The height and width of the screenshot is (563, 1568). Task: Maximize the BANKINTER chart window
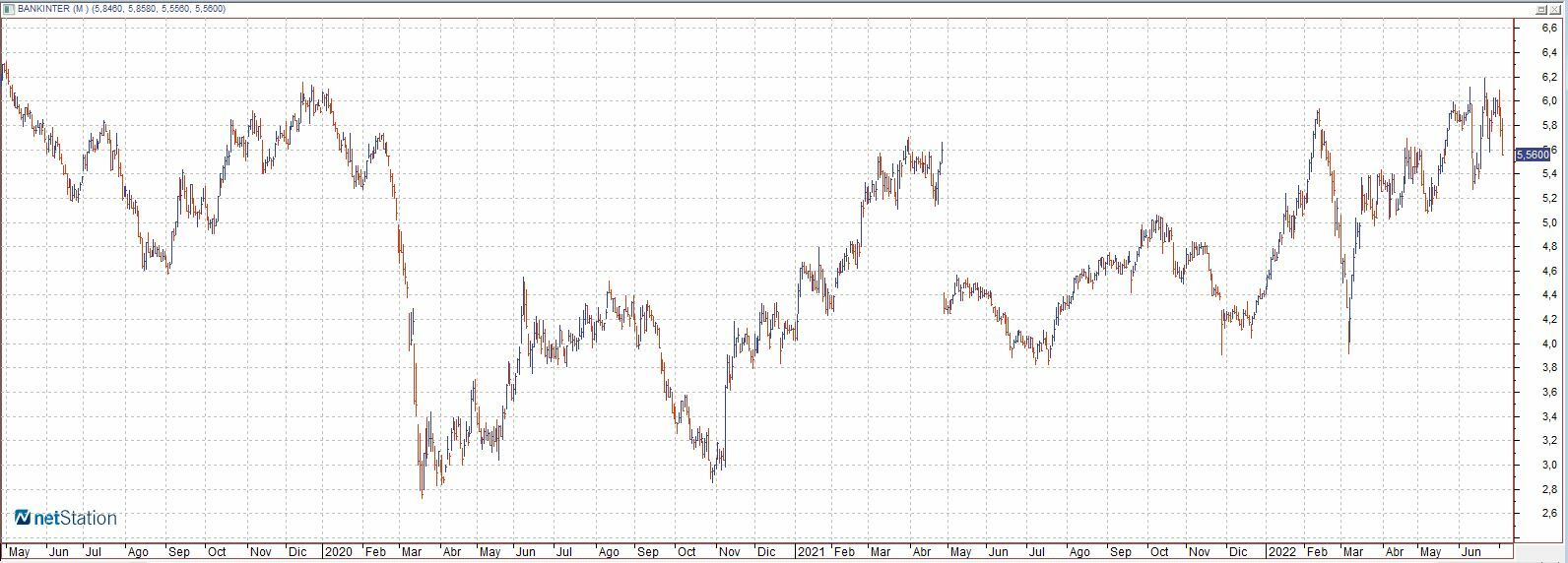1541,8
